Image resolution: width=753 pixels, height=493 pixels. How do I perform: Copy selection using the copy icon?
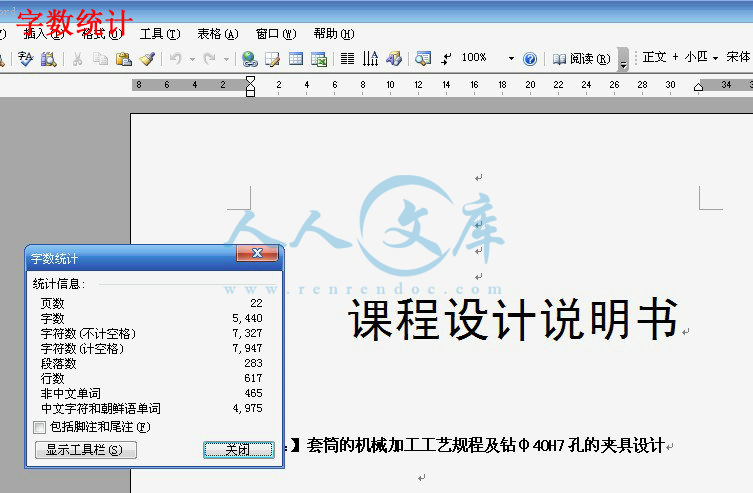100,59
